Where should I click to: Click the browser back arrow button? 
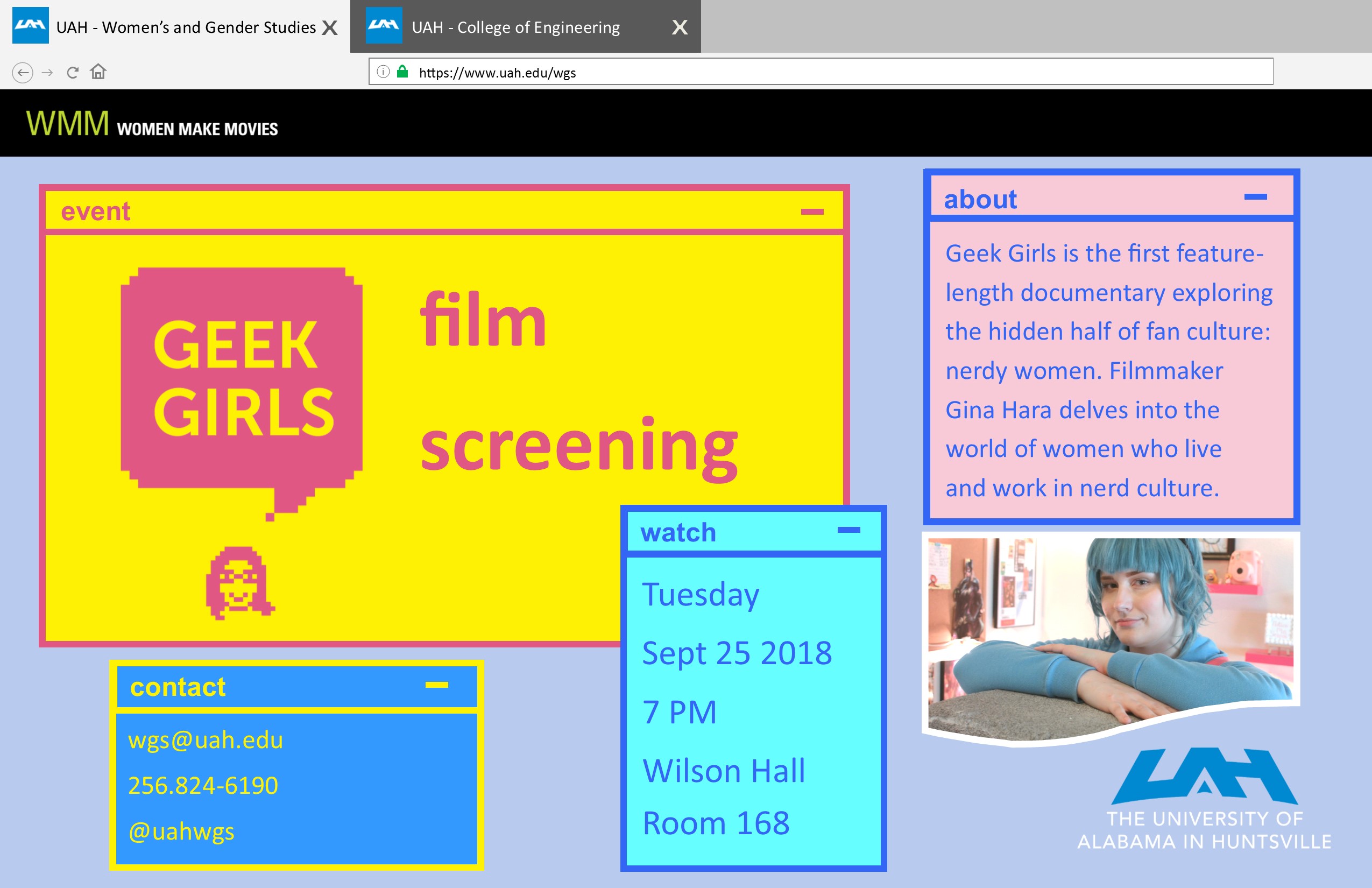click(x=23, y=73)
